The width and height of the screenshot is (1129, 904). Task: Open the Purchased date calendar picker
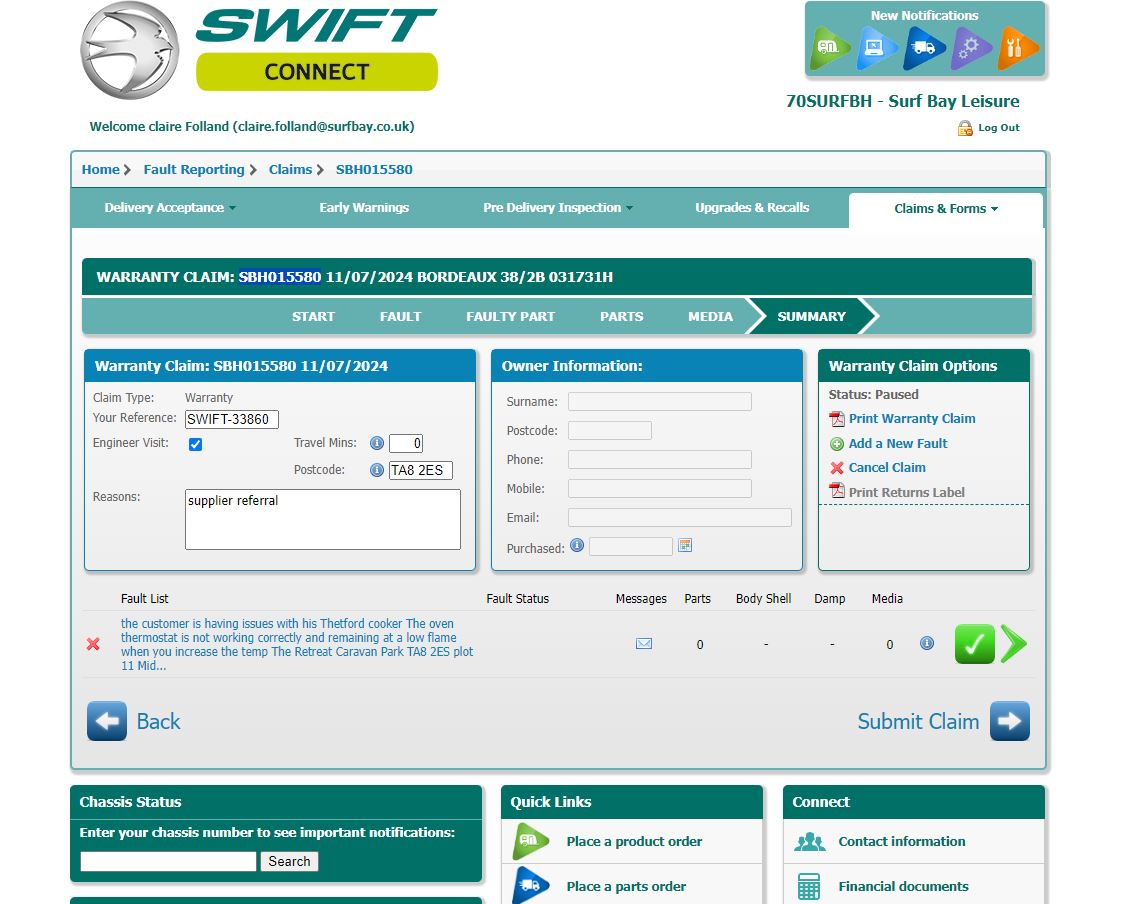[685, 546]
